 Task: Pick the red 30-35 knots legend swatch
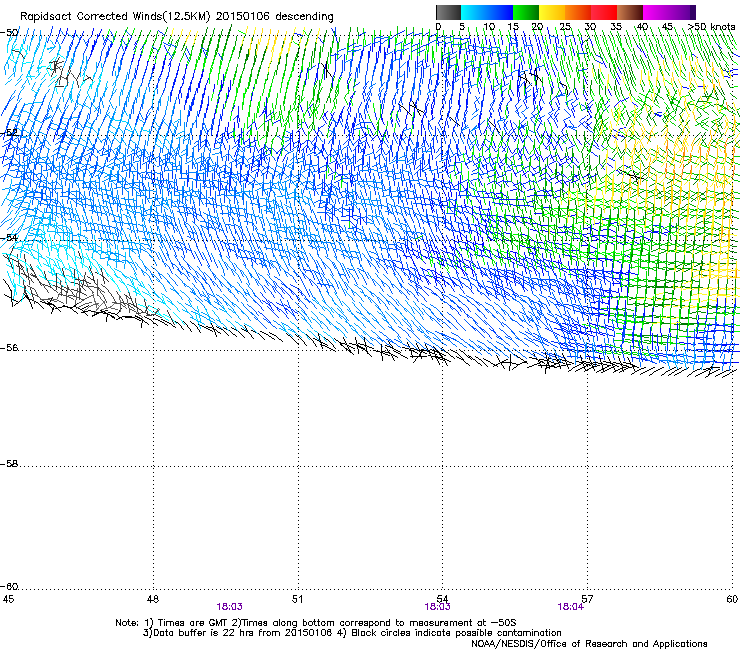pos(604,12)
